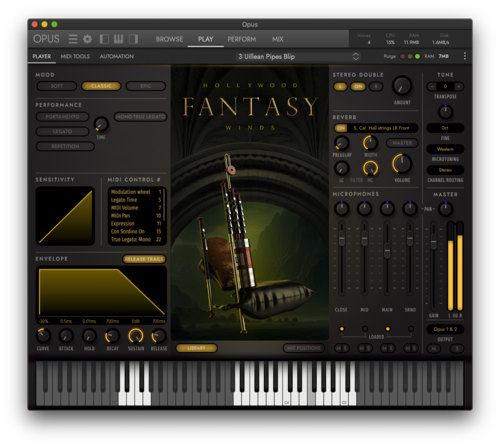Open the three-dot options menu
Screen dimensions: 500x447
tap(465, 56)
